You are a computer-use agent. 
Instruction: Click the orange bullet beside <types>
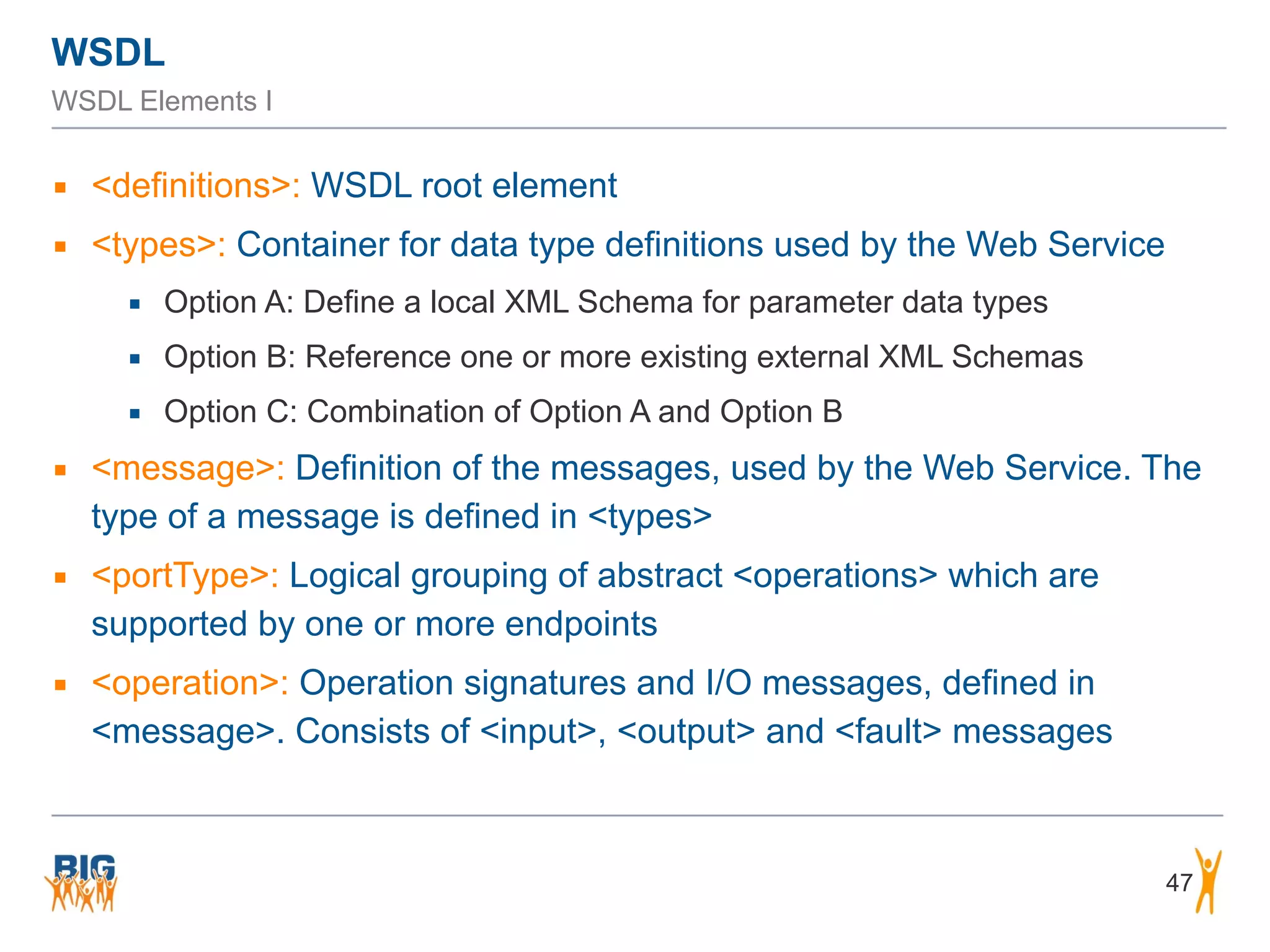(x=60, y=247)
